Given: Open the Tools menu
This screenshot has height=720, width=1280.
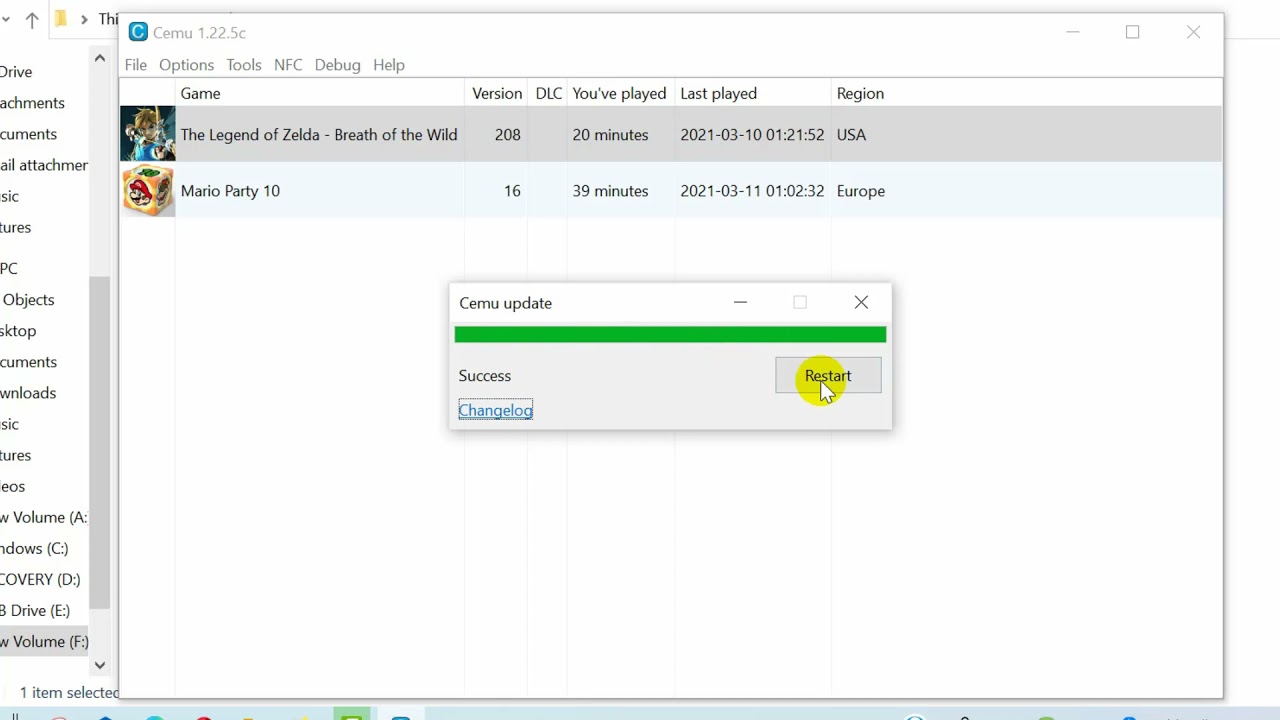Looking at the screenshot, I should [x=244, y=65].
